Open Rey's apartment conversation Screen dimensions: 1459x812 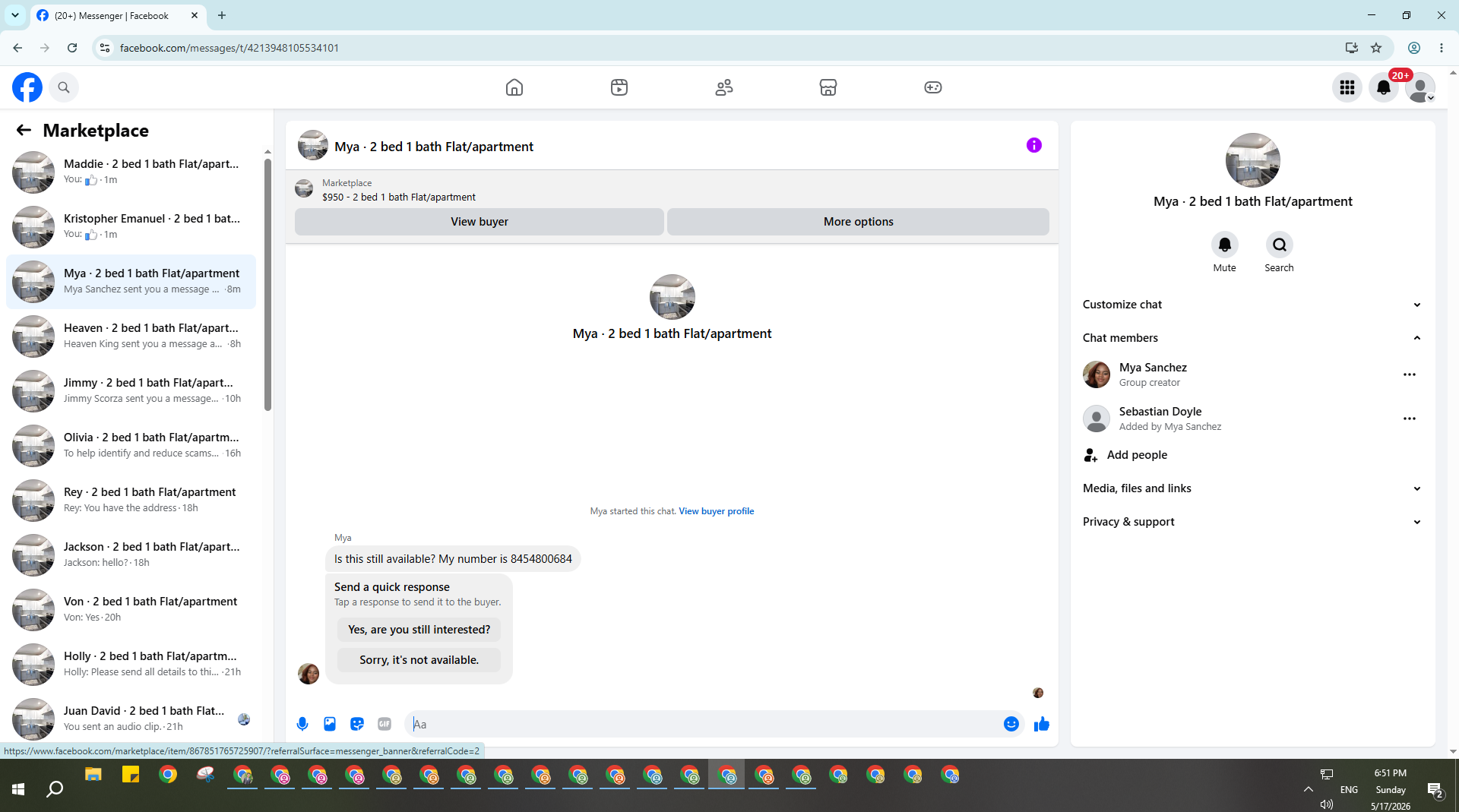(131, 500)
